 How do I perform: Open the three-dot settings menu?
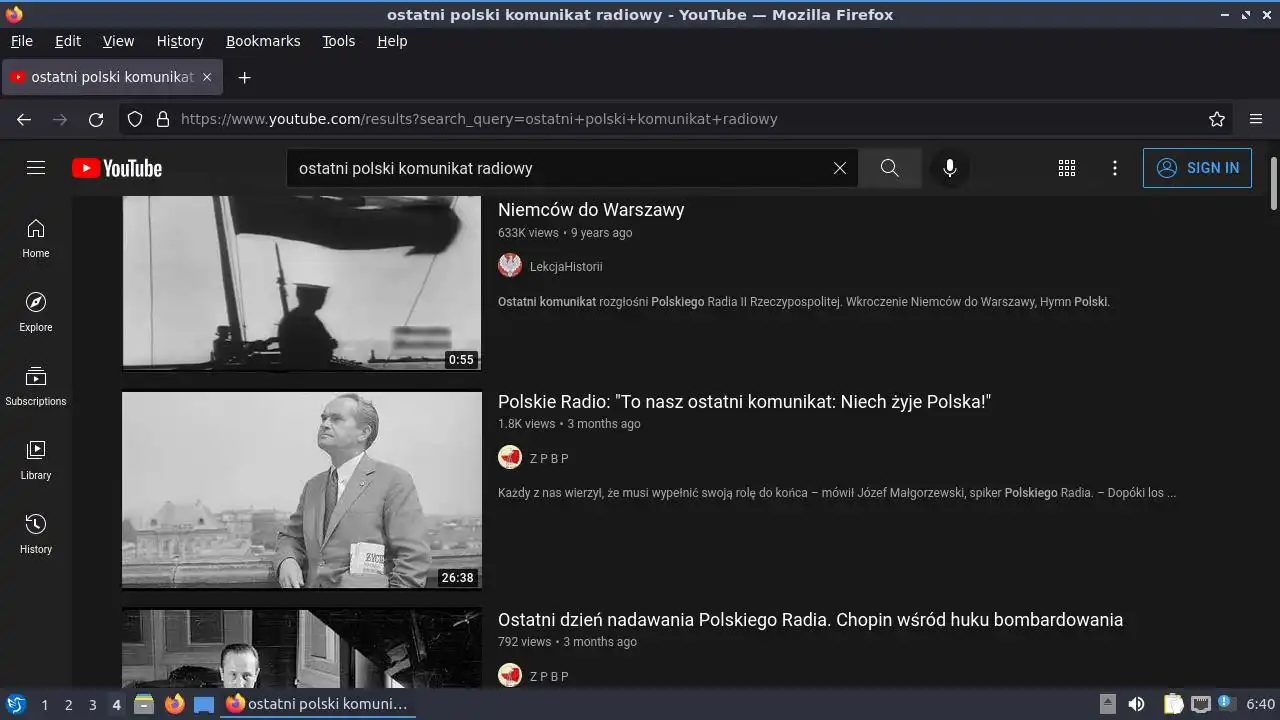(1115, 168)
